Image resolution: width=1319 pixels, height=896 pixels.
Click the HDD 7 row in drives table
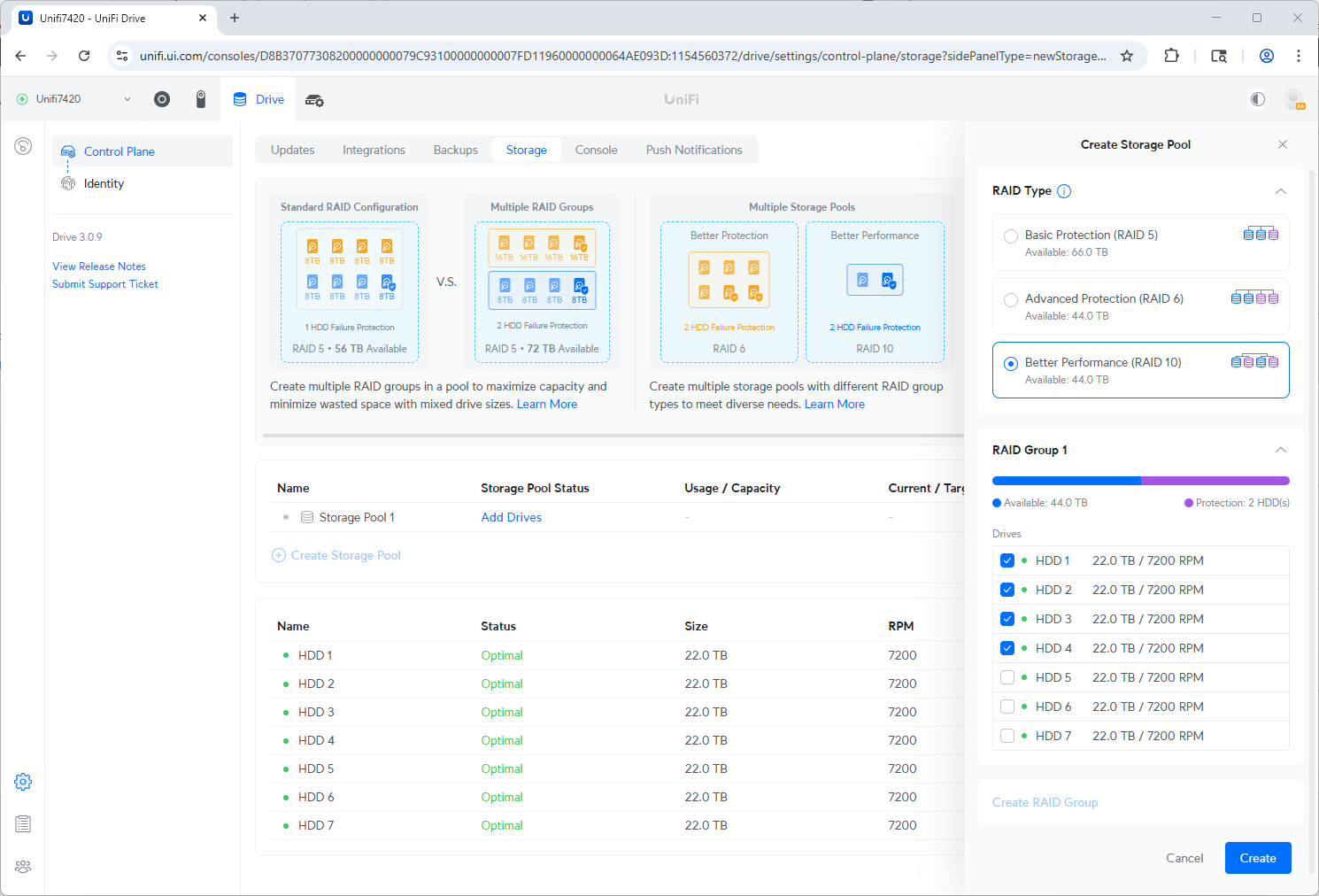[x=618, y=825]
